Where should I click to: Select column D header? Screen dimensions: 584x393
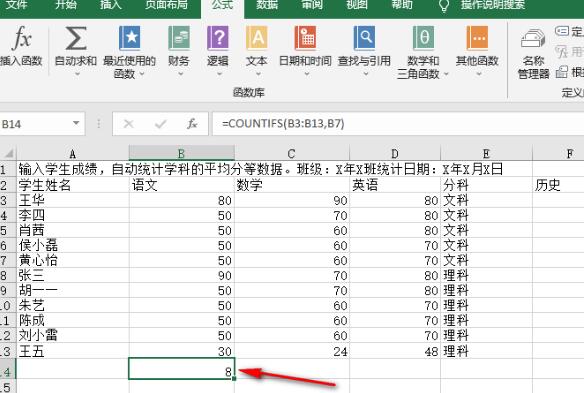[395, 153]
